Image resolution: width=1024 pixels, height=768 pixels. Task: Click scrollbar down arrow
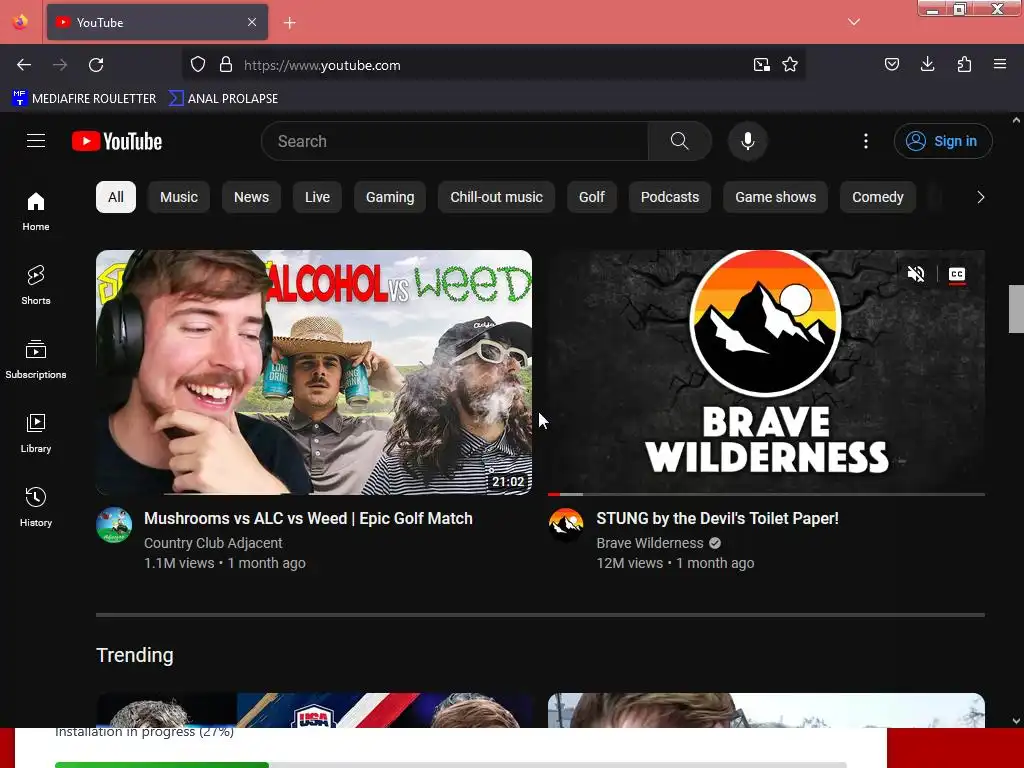coord(1016,721)
